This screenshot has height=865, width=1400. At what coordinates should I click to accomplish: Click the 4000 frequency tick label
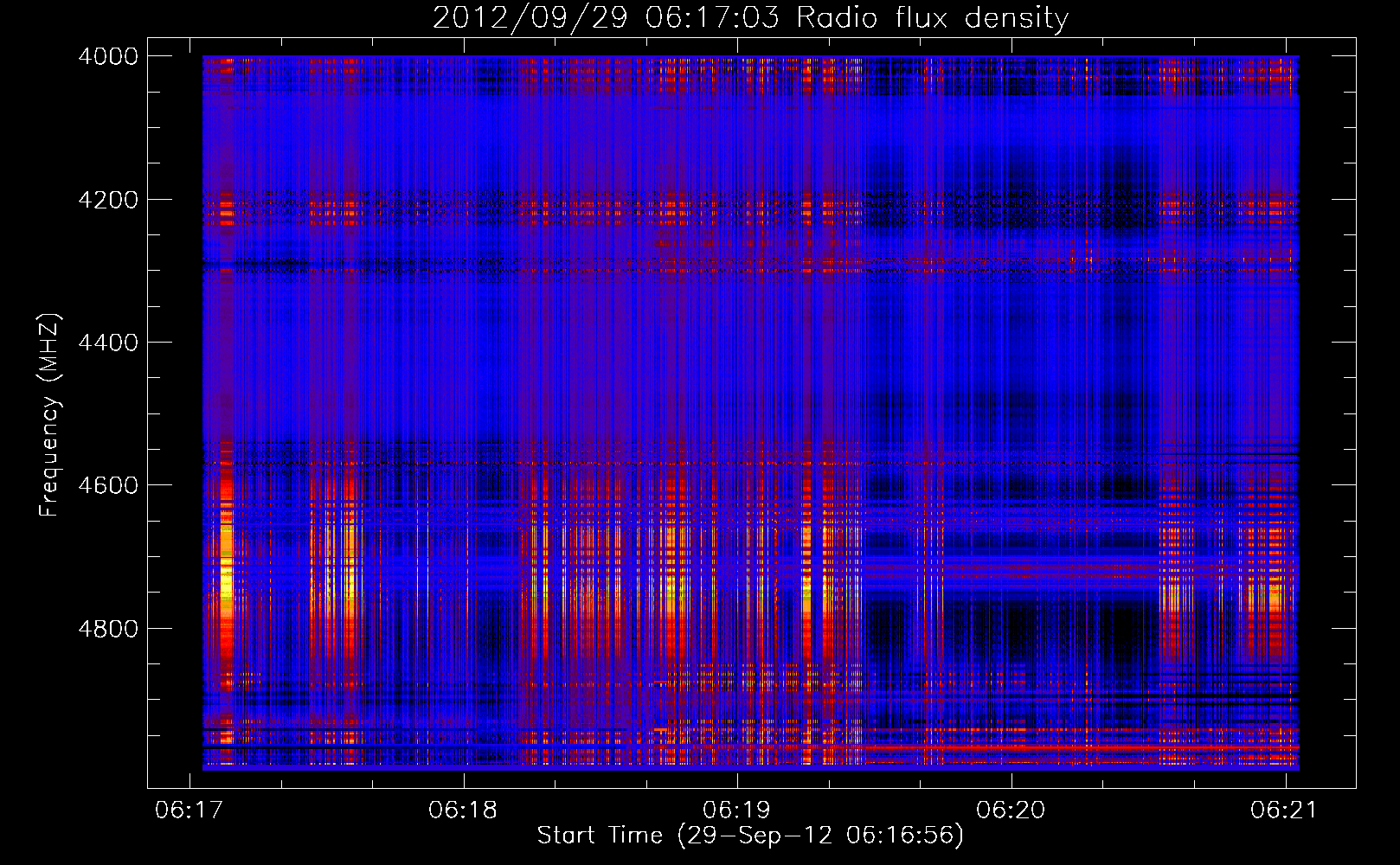coord(108,56)
